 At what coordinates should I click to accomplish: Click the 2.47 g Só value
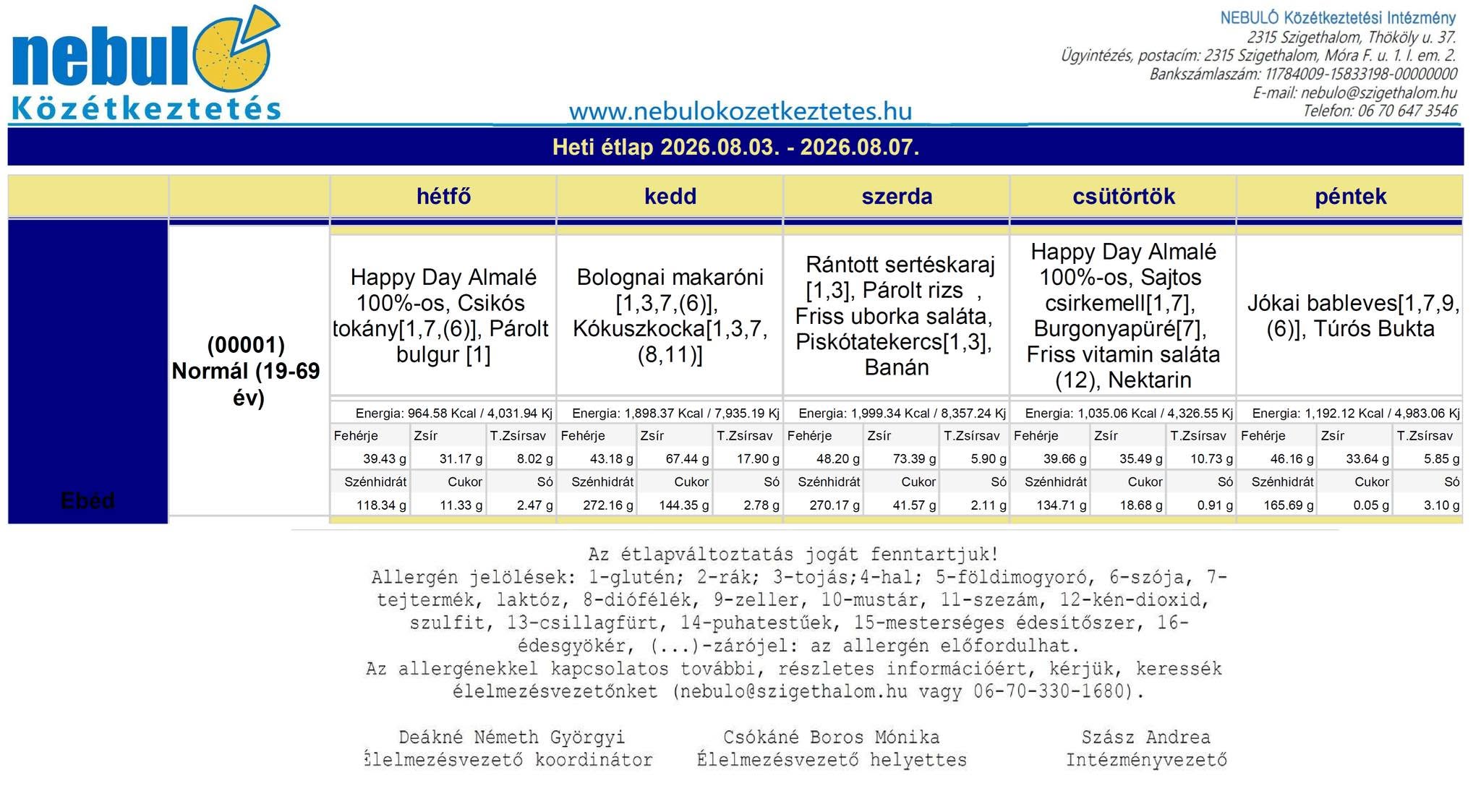pos(534,505)
